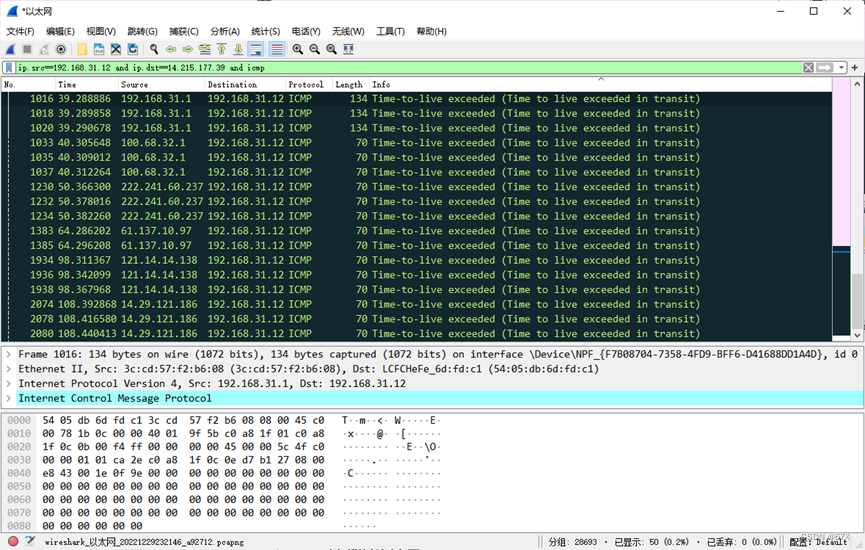Open the 跳转(G) menu
Screen dimensions: 865x550
point(142,31)
